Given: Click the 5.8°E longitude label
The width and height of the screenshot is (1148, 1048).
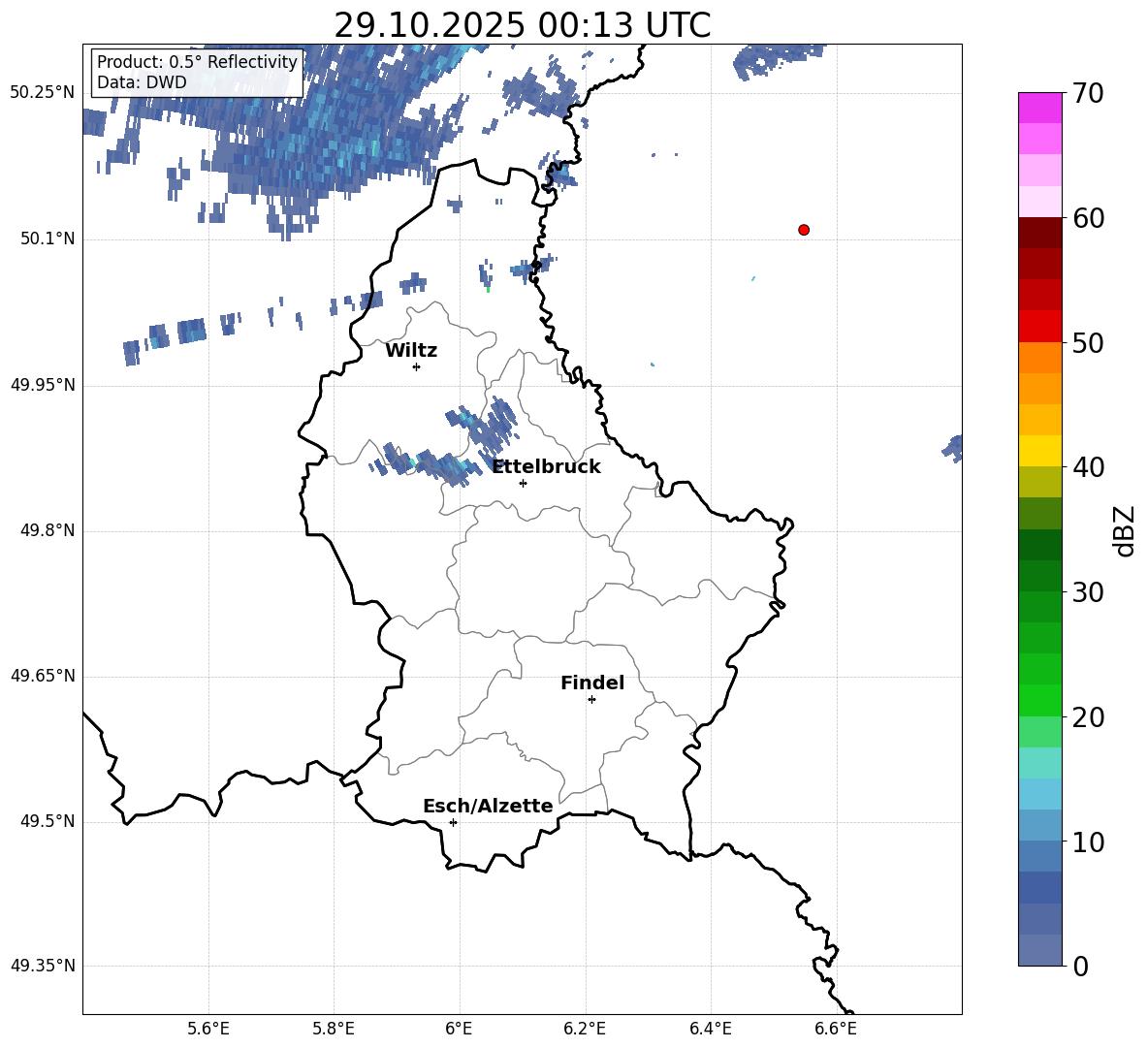Looking at the screenshot, I should point(334,1029).
